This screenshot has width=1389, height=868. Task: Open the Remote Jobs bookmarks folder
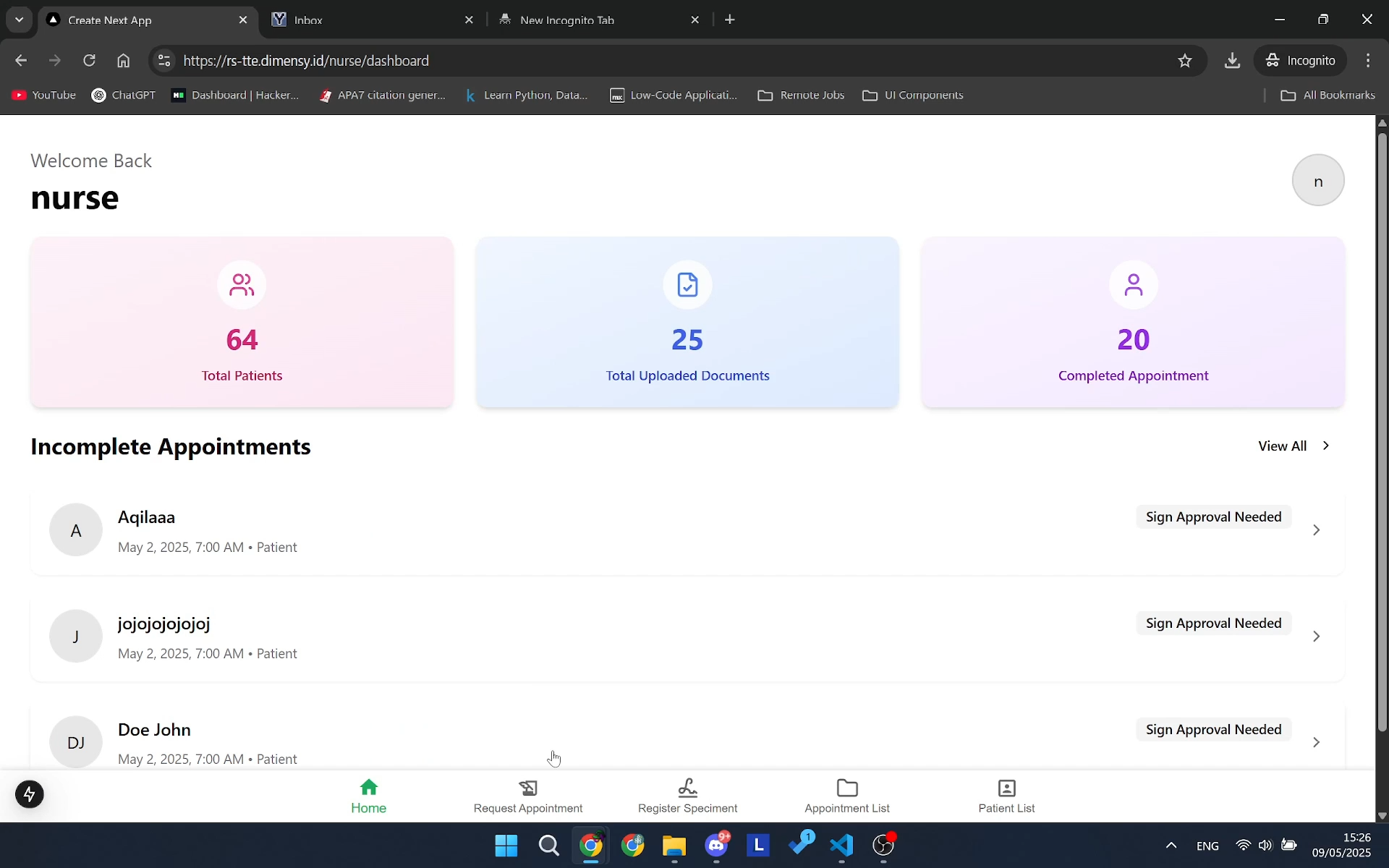coord(801,95)
